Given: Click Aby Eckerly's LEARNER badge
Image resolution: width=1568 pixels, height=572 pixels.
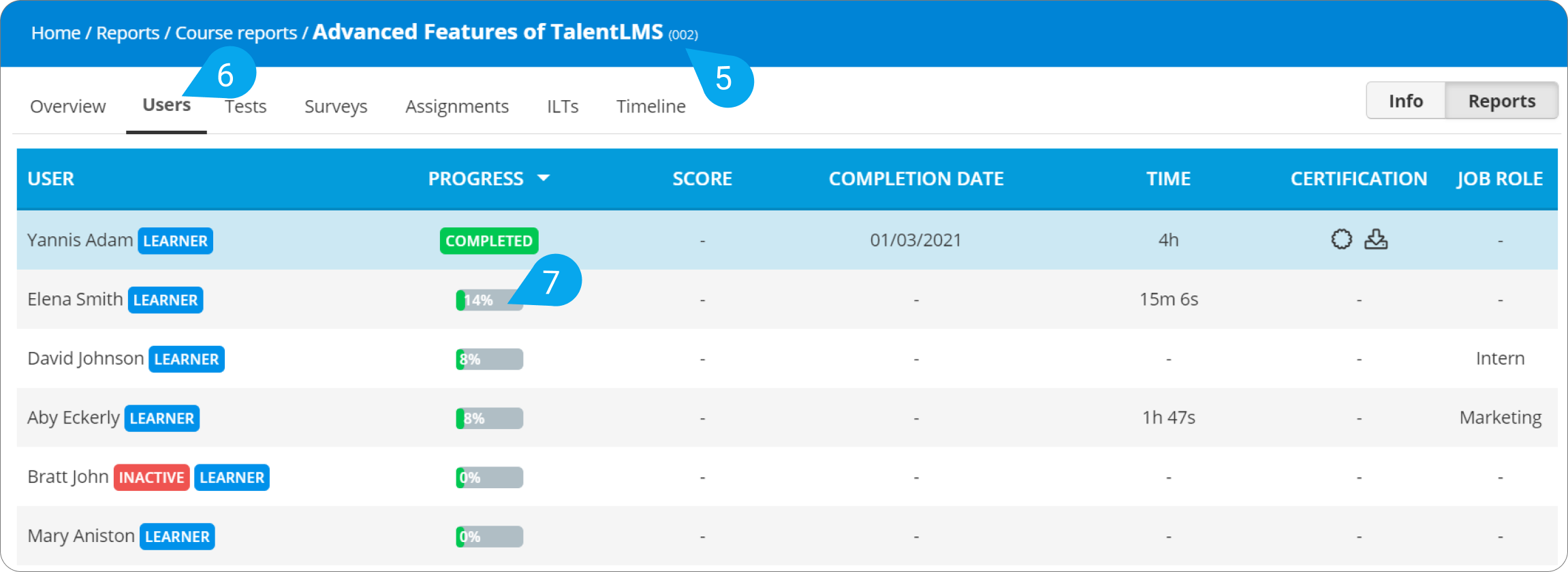Looking at the screenshot, I should pos(162,418).
